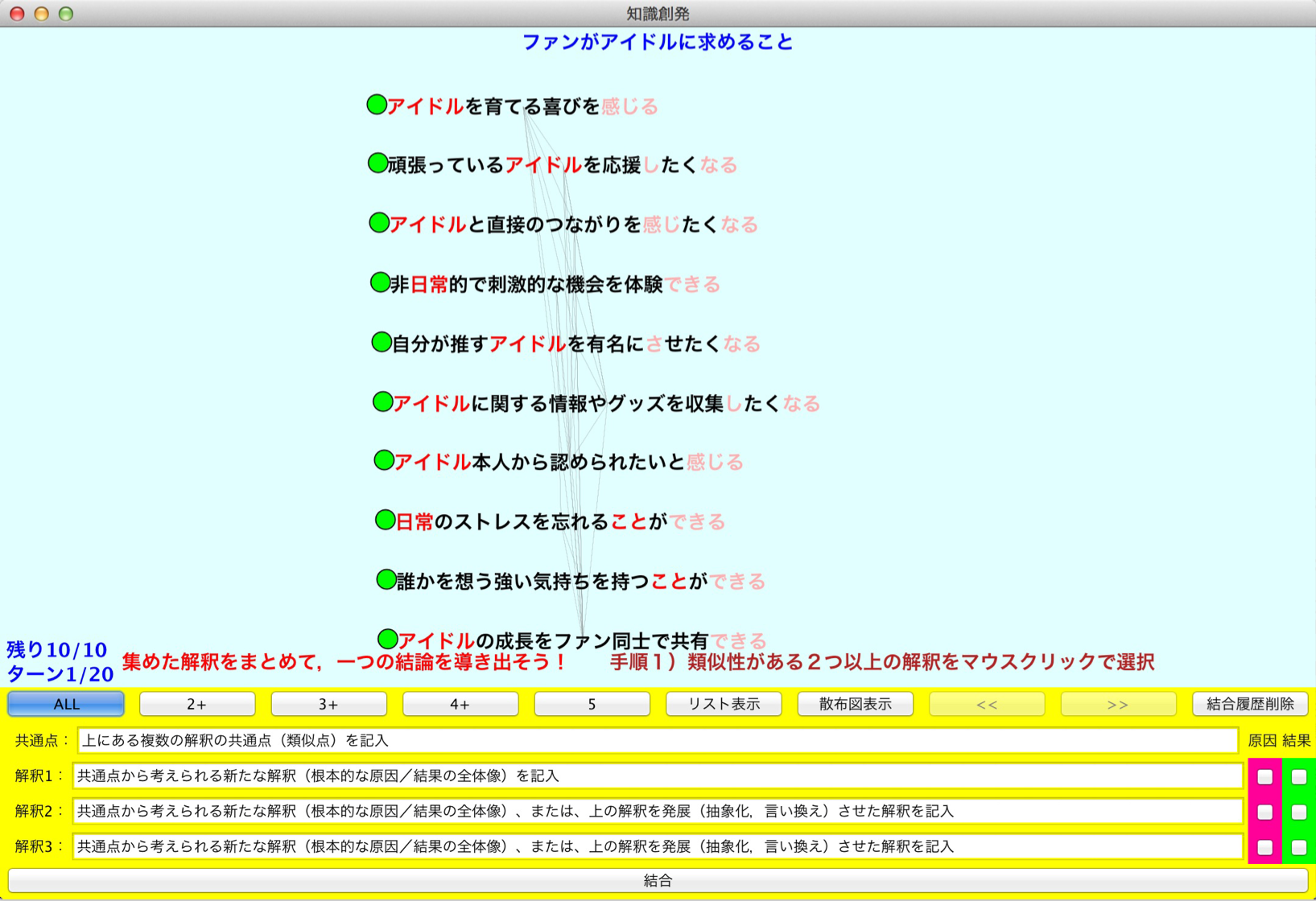Switch to リスト表示 list view
Screen dimensions: 1316x901
point(724,704)
